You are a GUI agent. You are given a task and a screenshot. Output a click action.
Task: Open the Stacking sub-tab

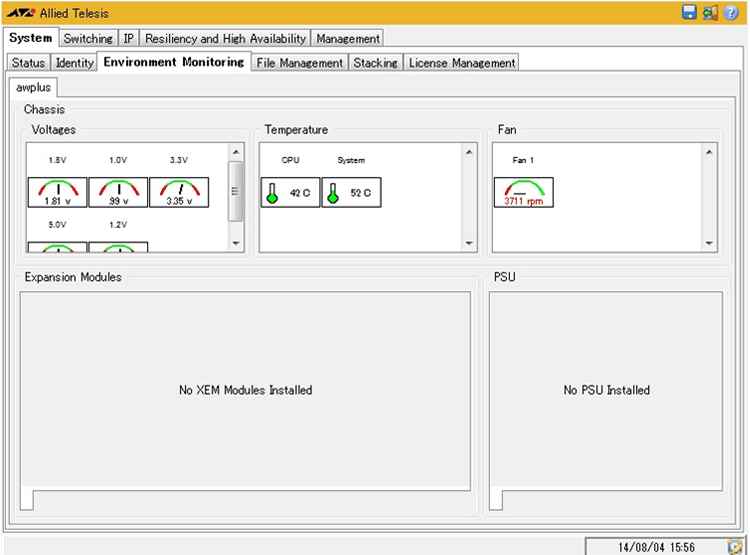coord(376,62)
